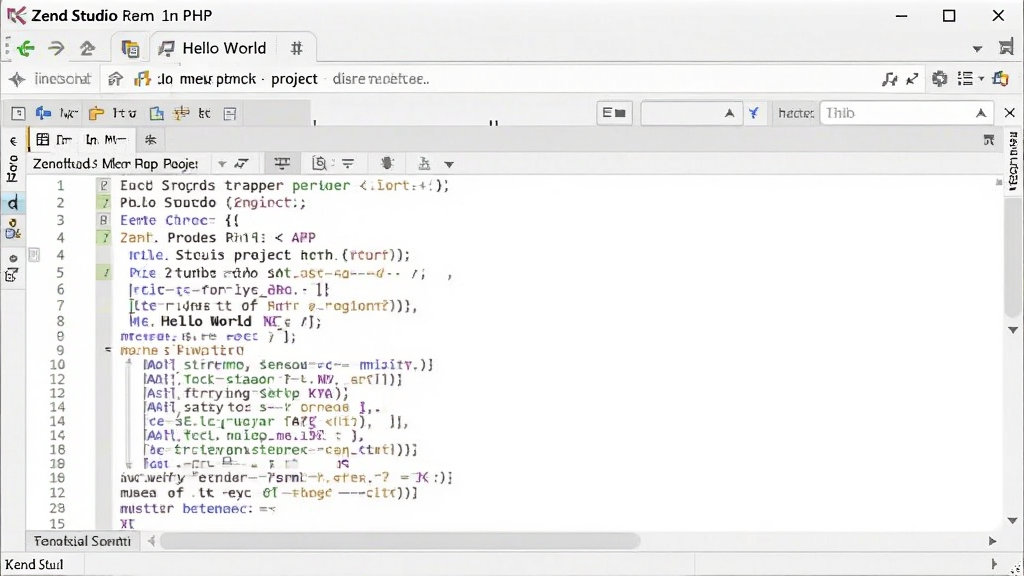Click the gray forward arrow icon
Image resolution: width=1024 pixels, height=576 pixels.
[x=56, y=48]
